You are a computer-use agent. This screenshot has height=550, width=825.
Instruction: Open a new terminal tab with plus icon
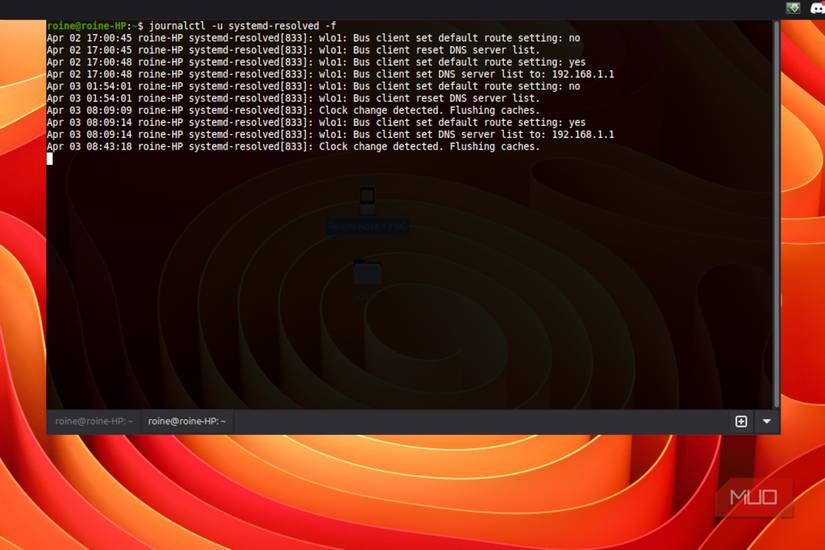click(741, 422)
